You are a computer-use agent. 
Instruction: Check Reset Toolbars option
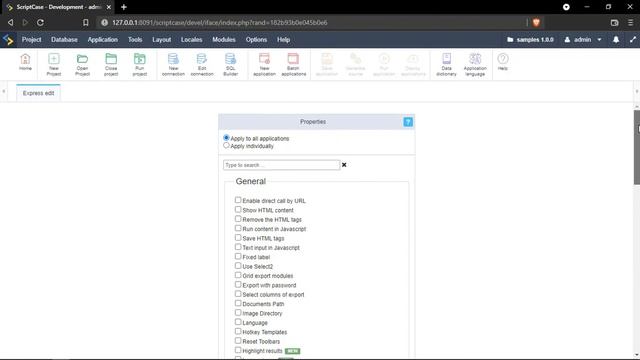click(x=238, y=341)
